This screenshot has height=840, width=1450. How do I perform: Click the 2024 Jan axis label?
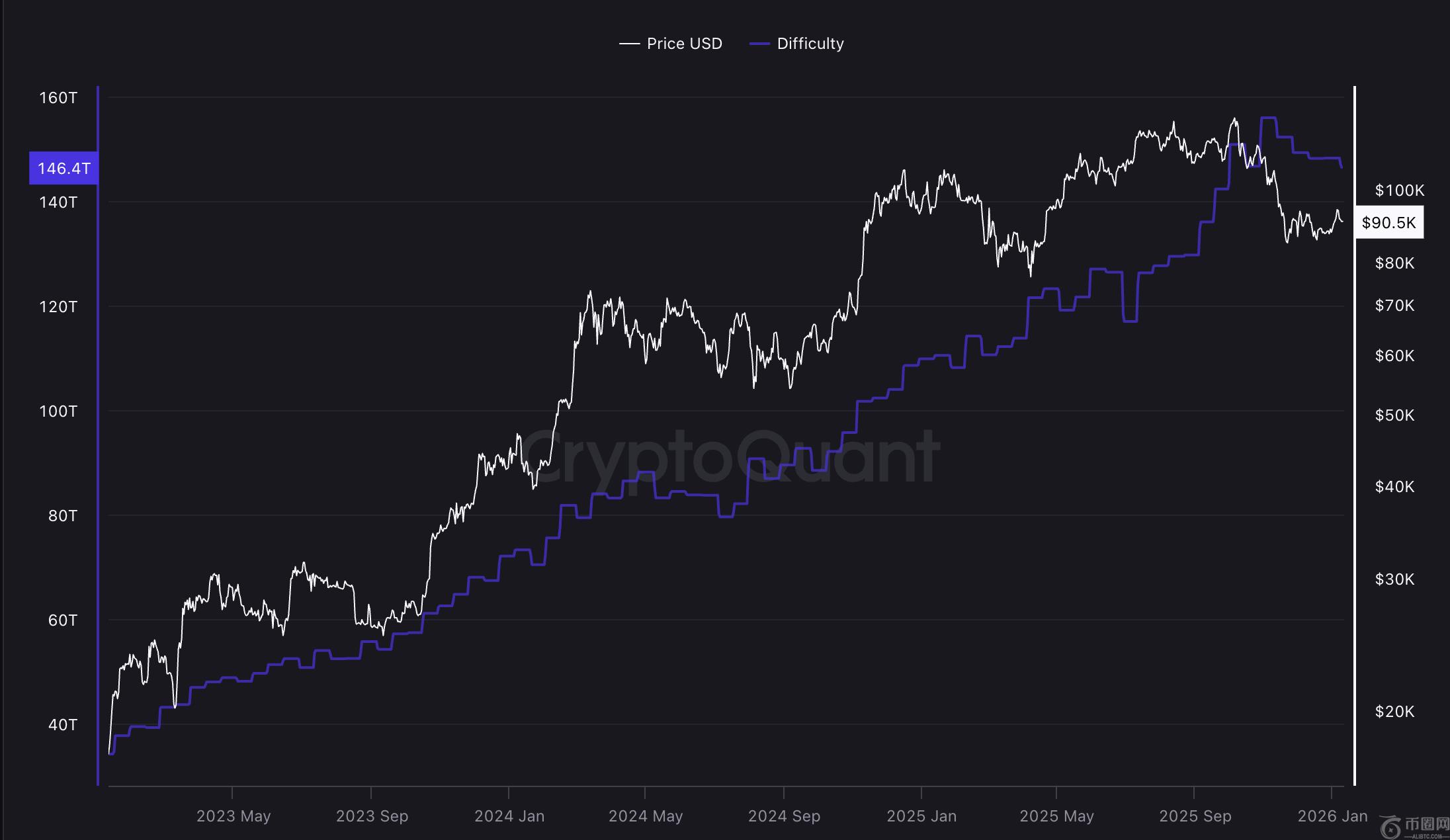(509, 816)
